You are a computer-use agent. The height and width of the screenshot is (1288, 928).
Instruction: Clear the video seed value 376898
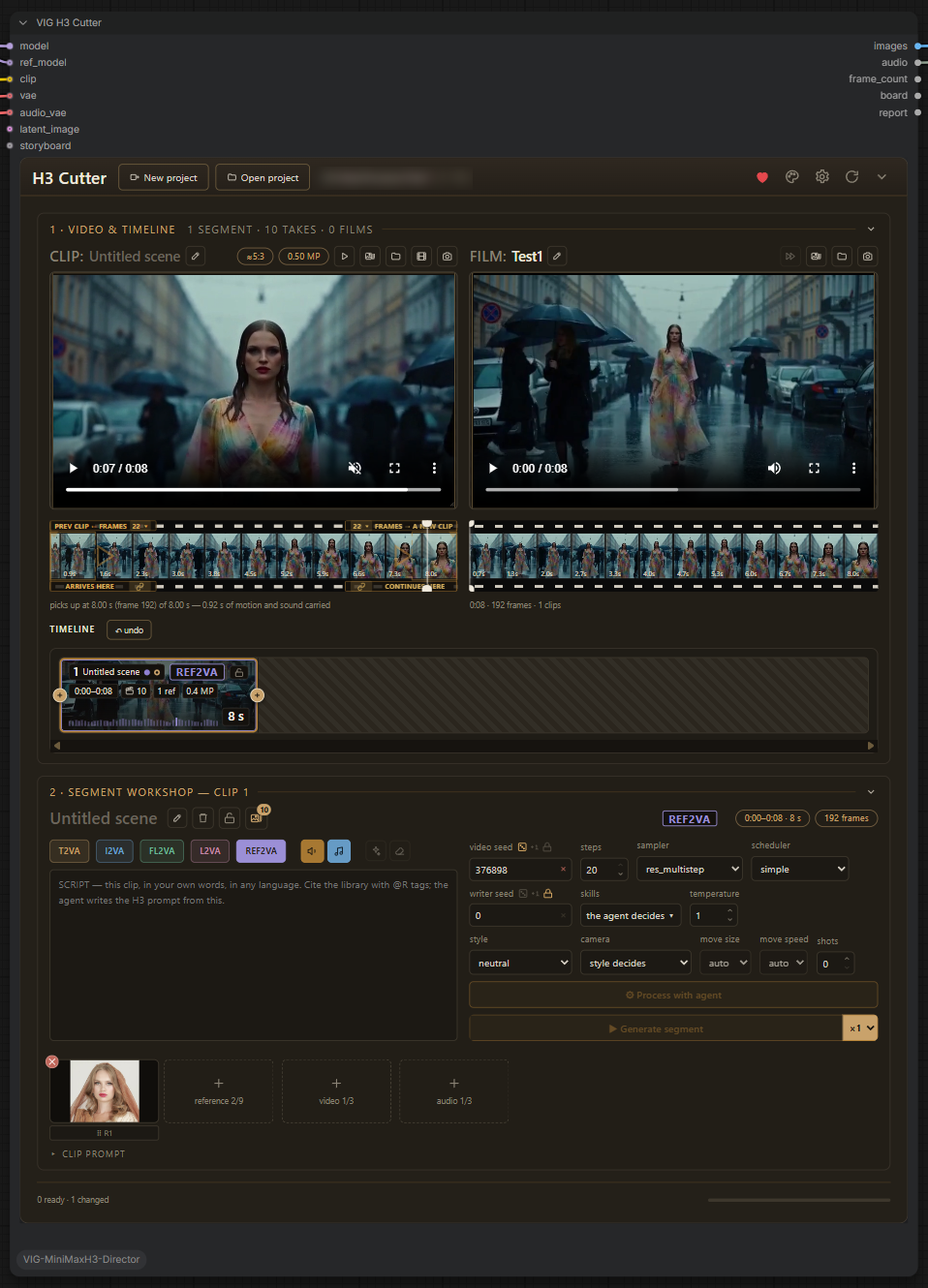click(563, 870)
